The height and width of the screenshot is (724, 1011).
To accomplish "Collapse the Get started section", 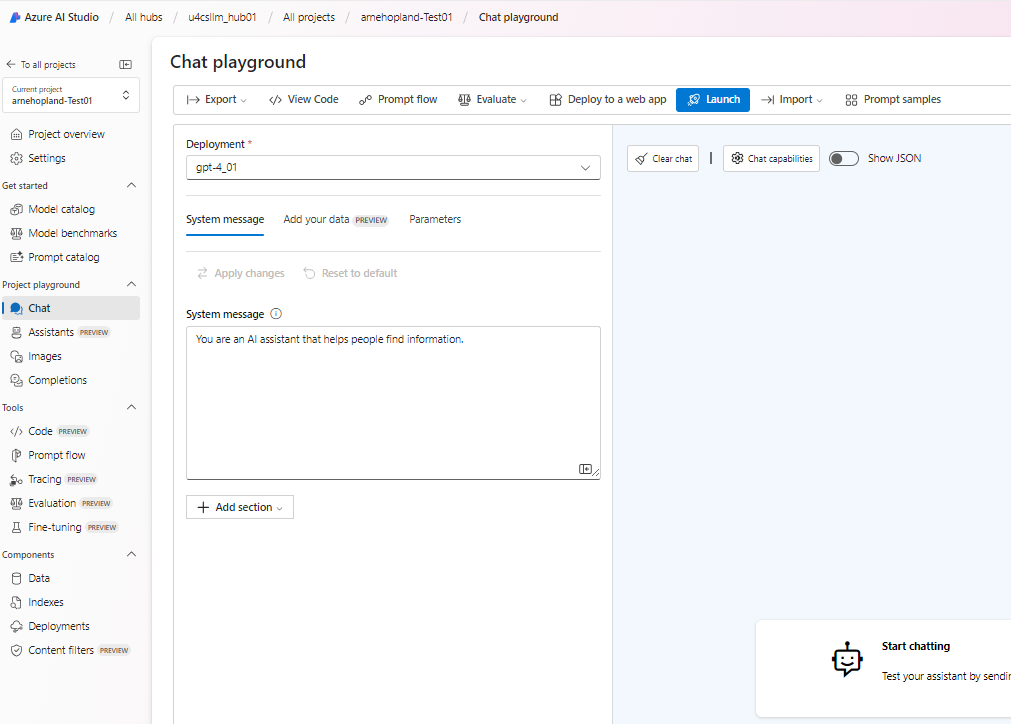I will (132, 185).
